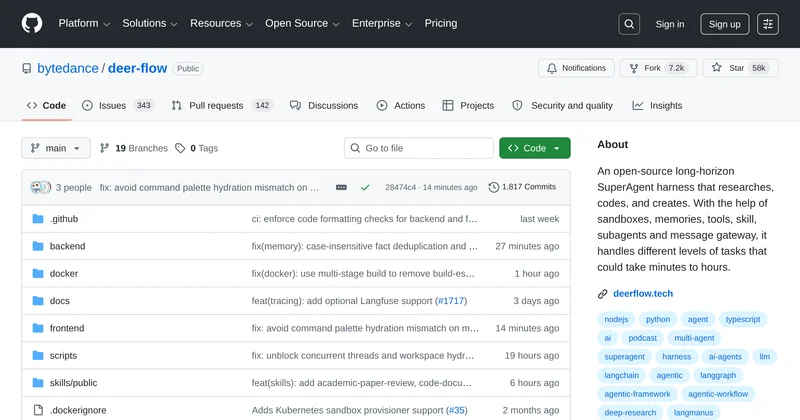
Task: Expand the main branch dropdown
Action: [56, 148]
